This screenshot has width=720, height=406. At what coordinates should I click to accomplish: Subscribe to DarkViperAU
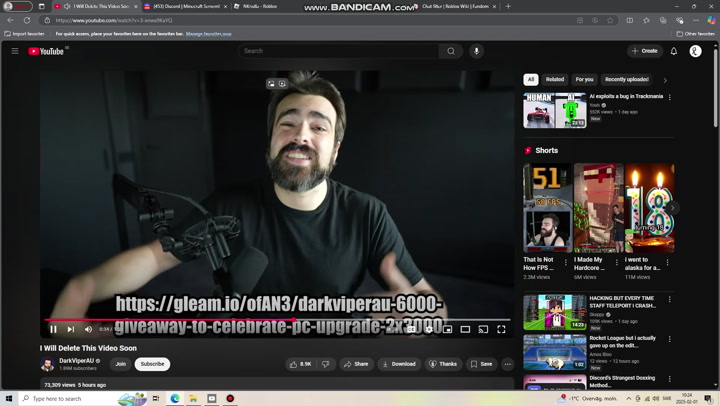tap(152, 364)
